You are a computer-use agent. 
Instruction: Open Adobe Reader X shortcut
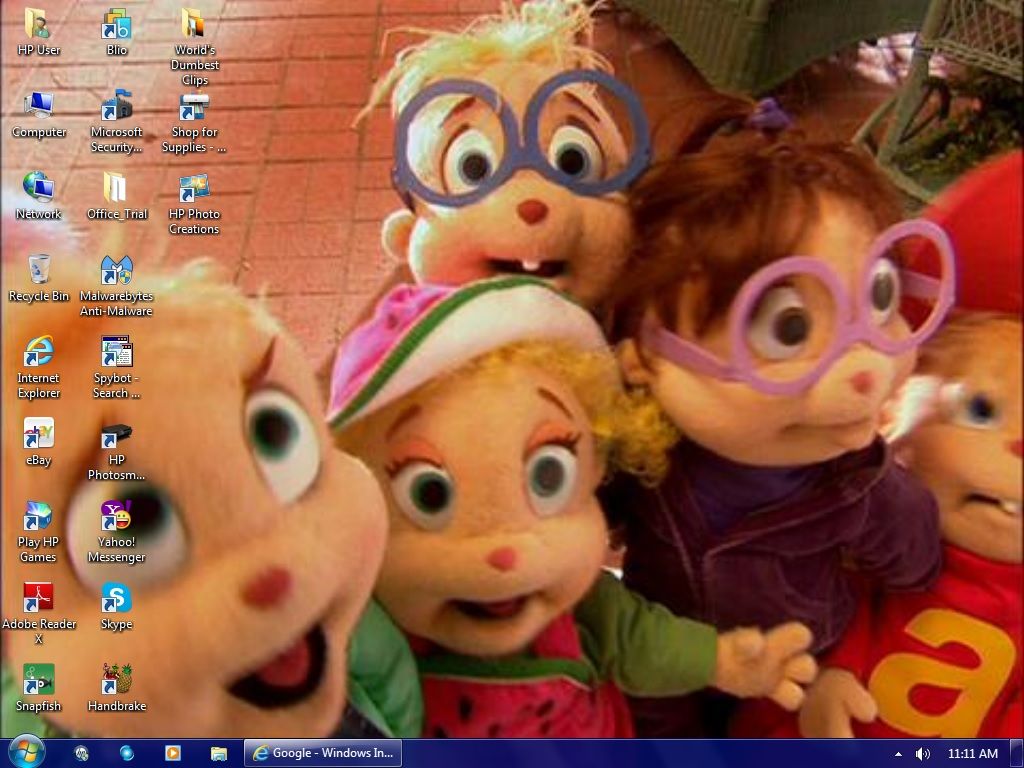tap(39, 614)
